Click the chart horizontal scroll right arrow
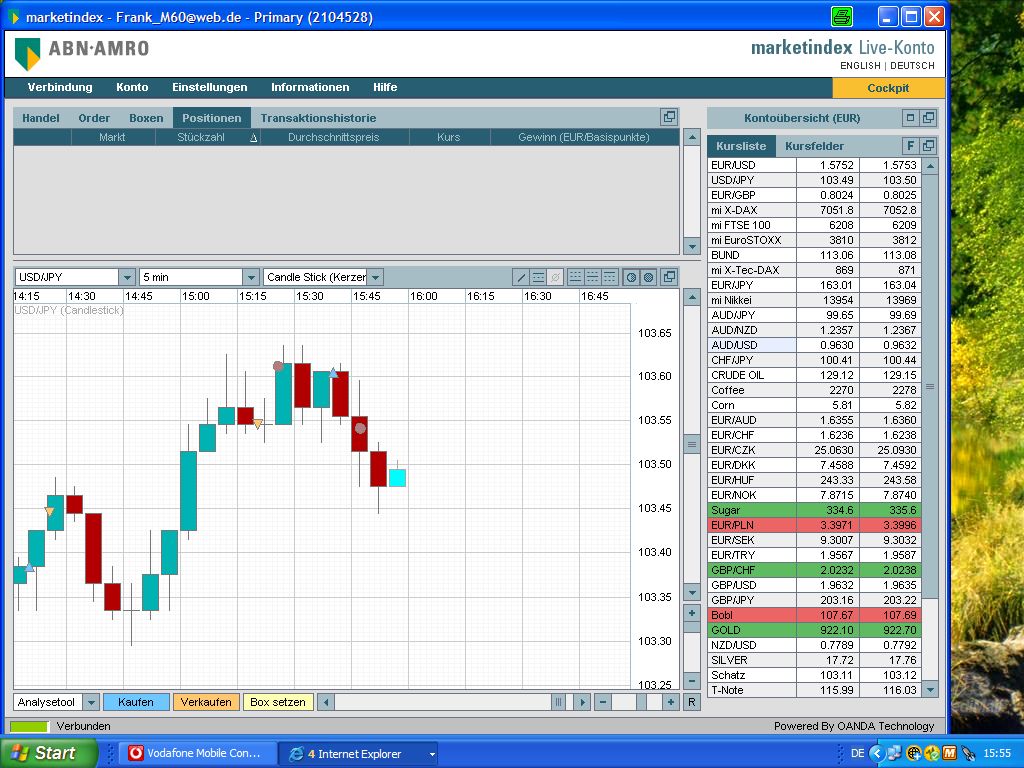 [x=581, y=702]
